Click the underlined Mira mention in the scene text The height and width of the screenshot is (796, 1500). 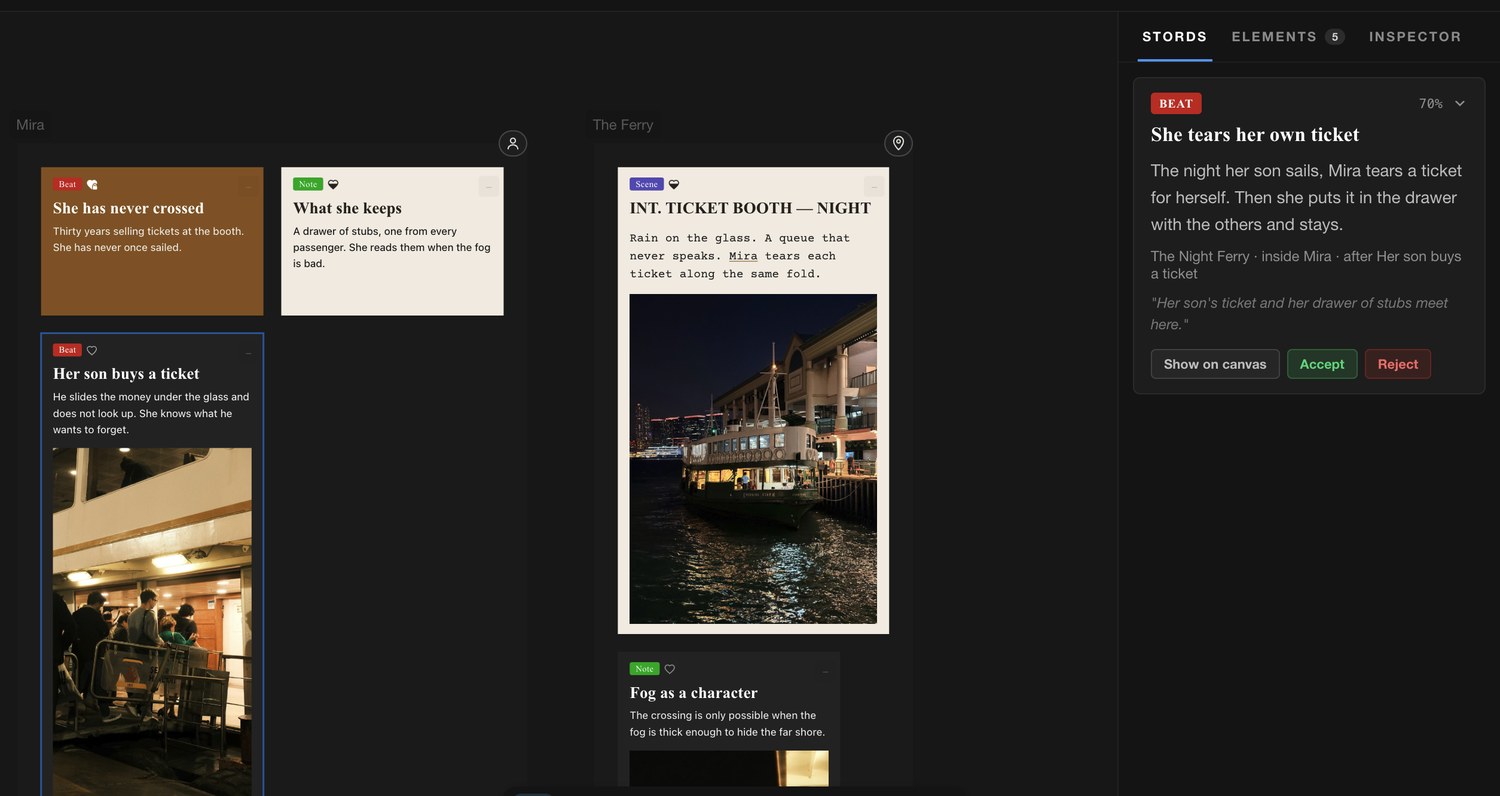click(x=743, y=256)
